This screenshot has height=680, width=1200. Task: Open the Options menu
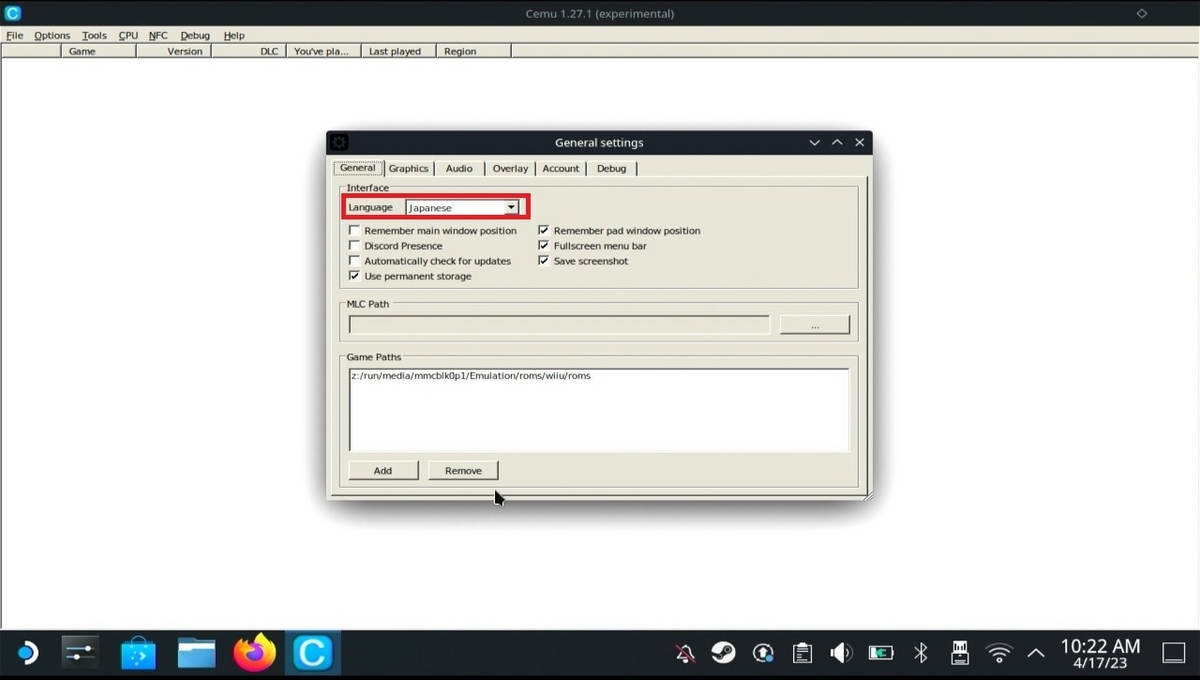(x=52, y=35)
